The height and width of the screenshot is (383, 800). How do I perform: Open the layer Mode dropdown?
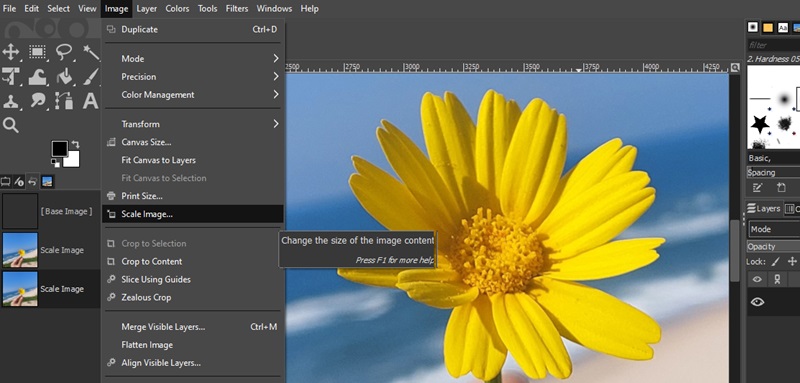774,229
